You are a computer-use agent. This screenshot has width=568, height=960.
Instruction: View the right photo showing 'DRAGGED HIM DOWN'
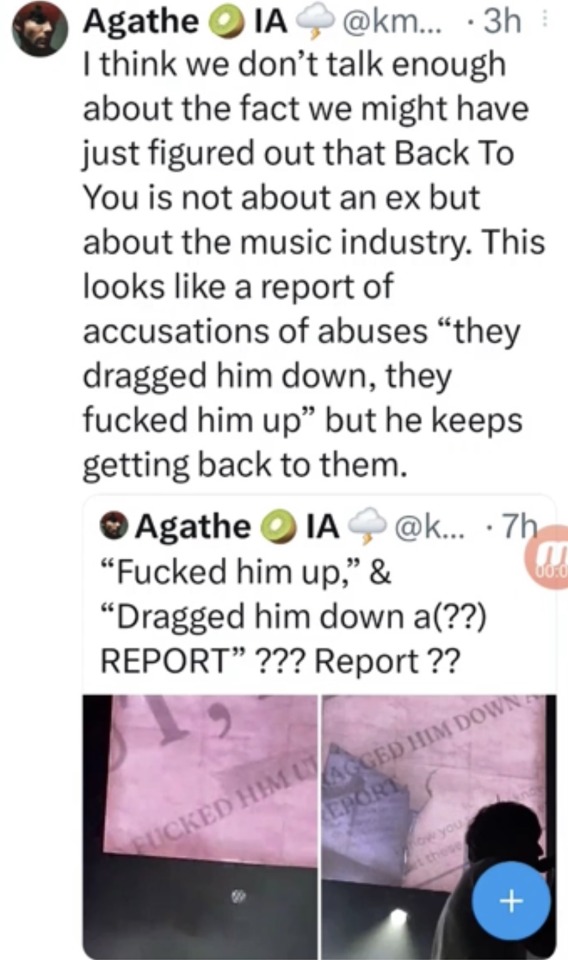pos(439,827)
